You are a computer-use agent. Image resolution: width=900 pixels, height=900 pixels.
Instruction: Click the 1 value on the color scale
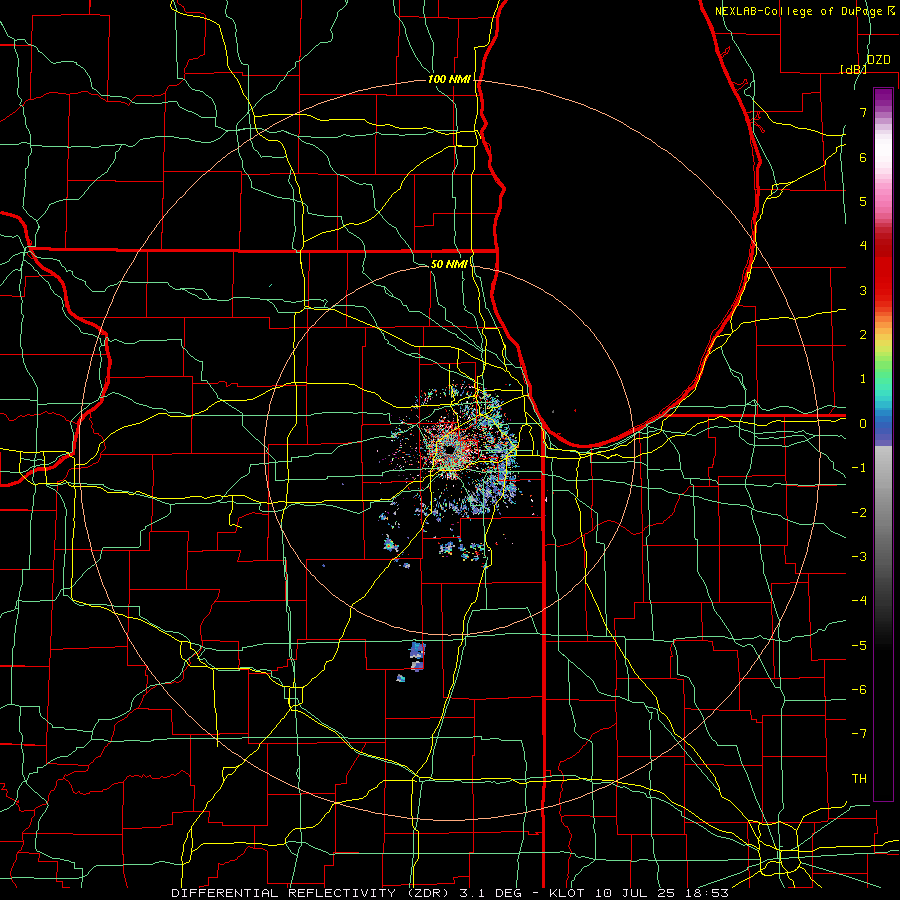click(x=863, y=379)
